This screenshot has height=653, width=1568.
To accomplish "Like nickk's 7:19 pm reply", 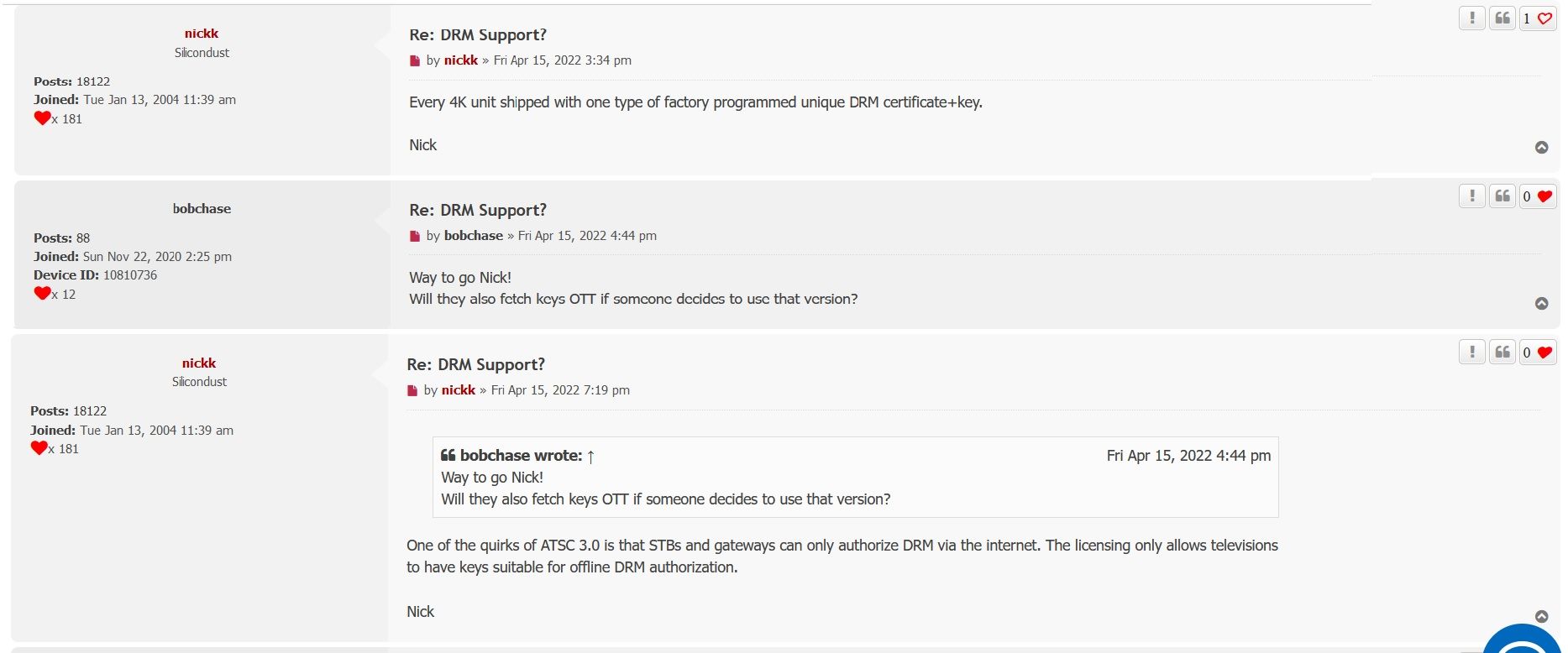I will pyautogui.click(x=1538, y=352).
